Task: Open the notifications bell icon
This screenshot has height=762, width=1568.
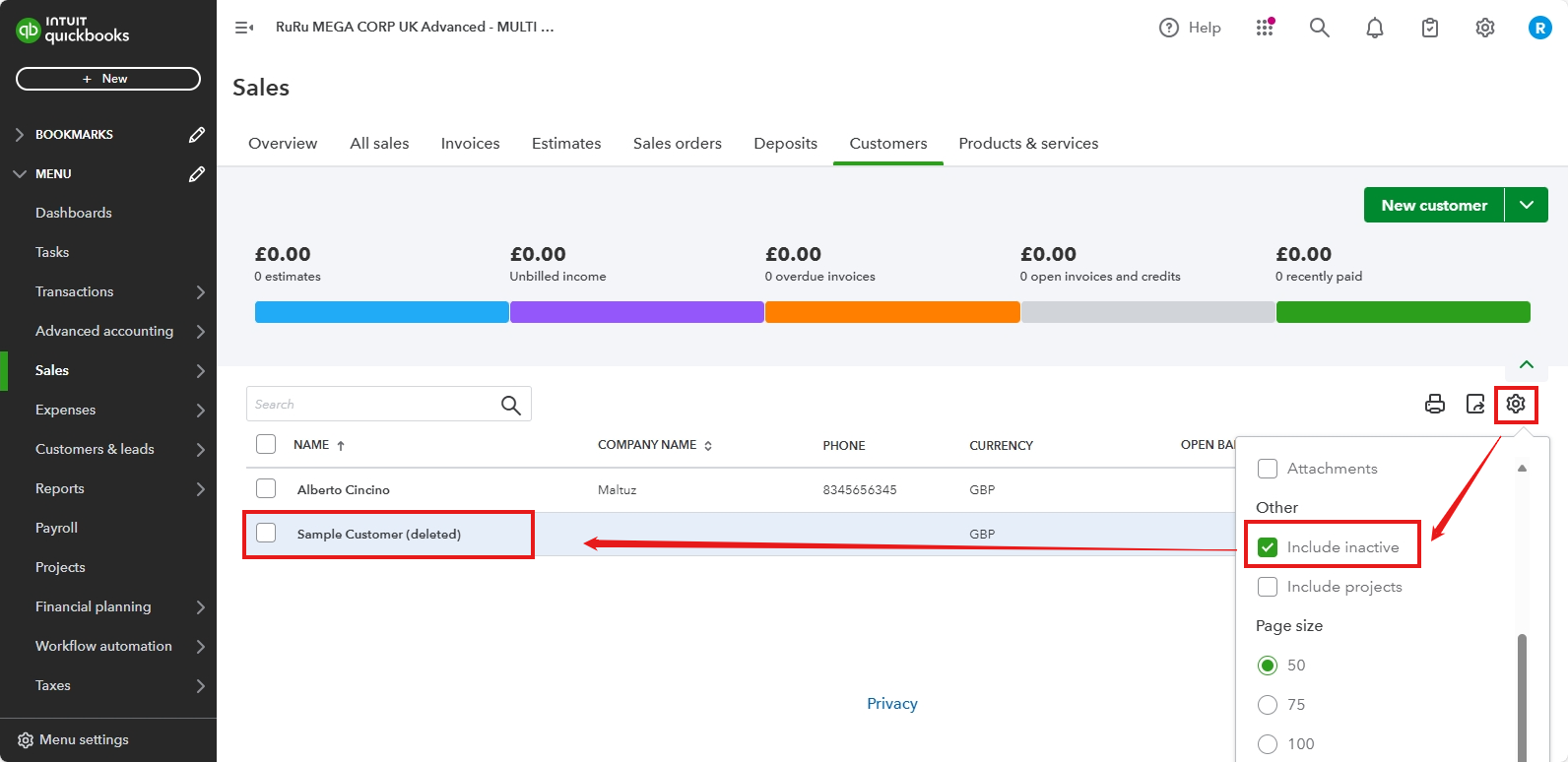Action: tap(1375, 28)
